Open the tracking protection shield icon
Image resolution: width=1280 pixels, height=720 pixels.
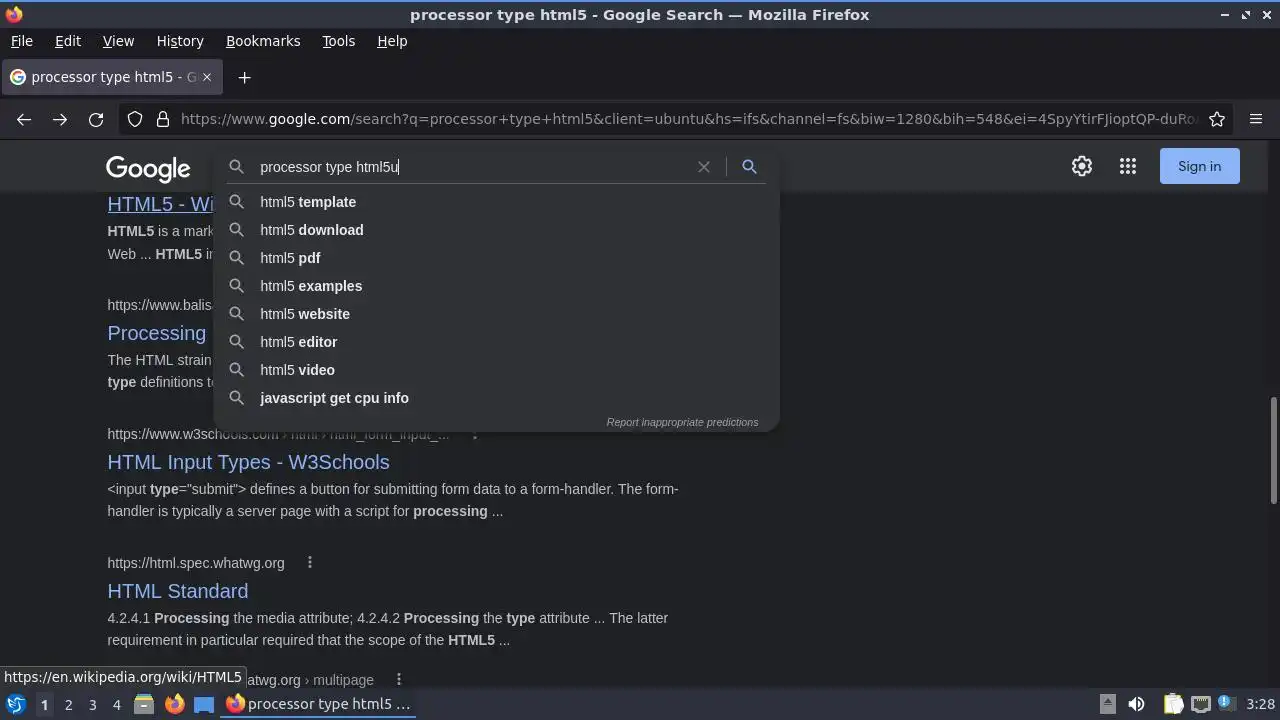tap(135, 119)
